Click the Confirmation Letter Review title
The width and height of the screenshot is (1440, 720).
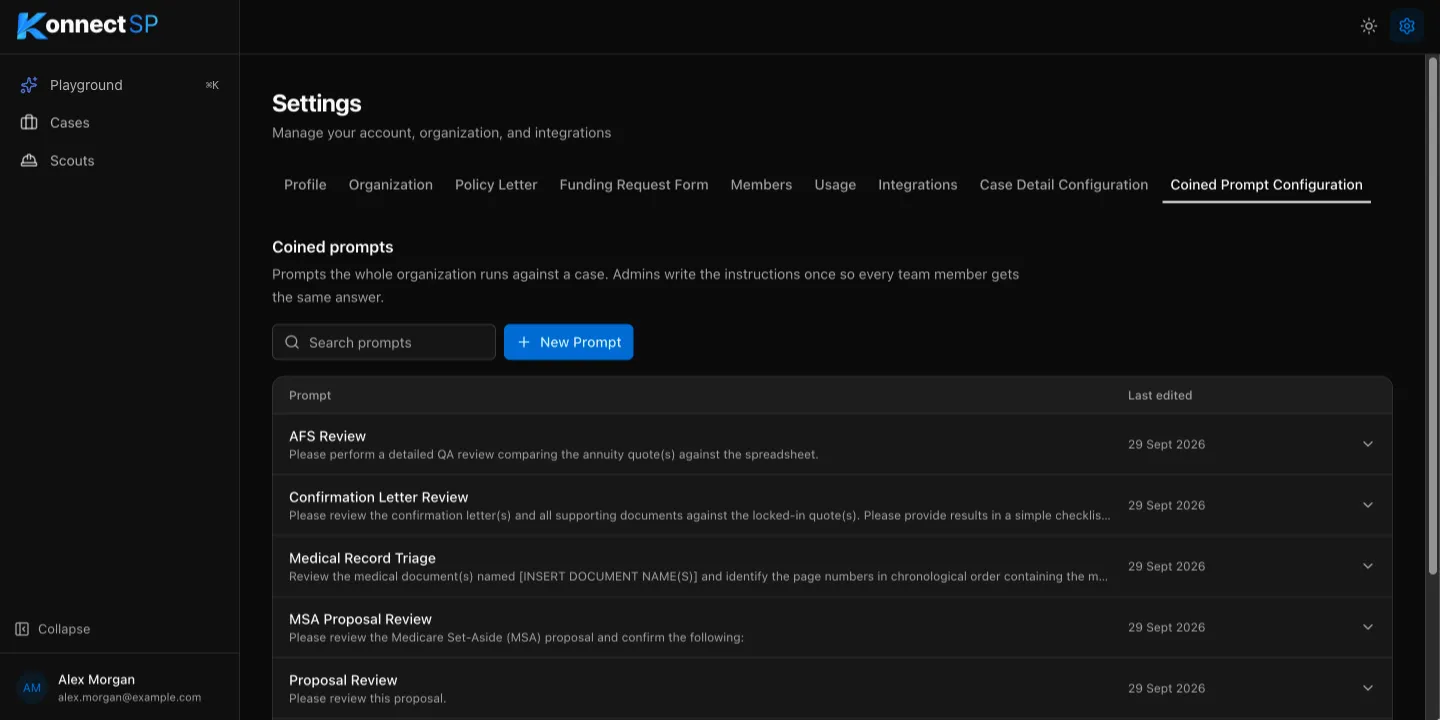[x=378, y=497]
